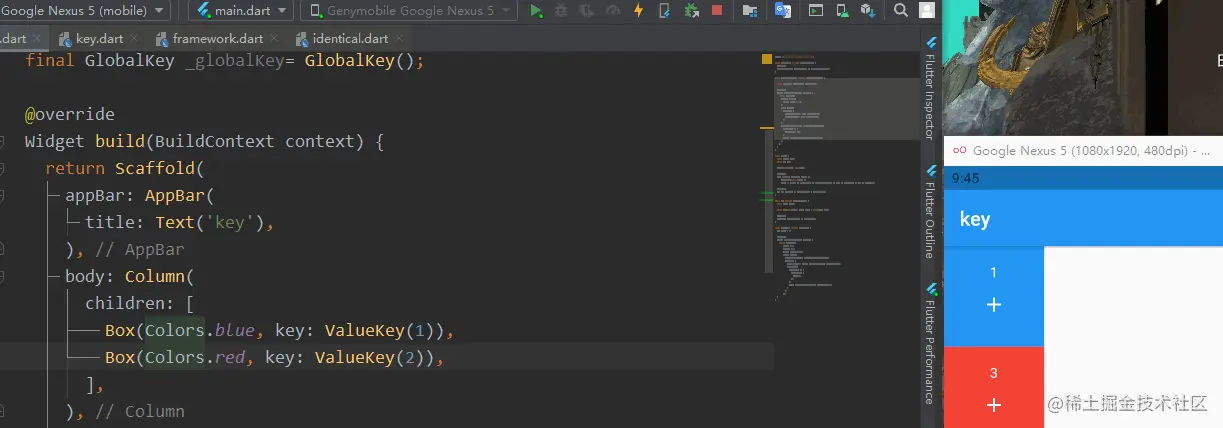Open the device manager icon with green dot
The width and height of the screenshot is (1223, 428).
(x=843, y=11)
